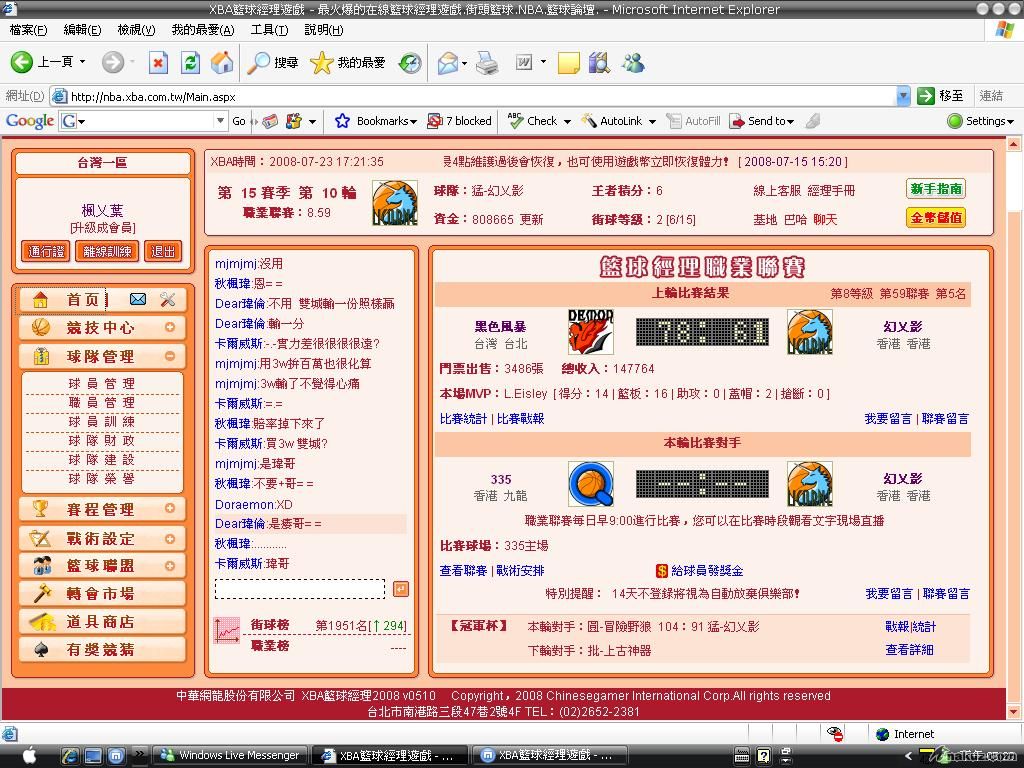Click the 街球榜 ranking chart icon
The height and width of the screenshot is (768, 1024).
227,629
